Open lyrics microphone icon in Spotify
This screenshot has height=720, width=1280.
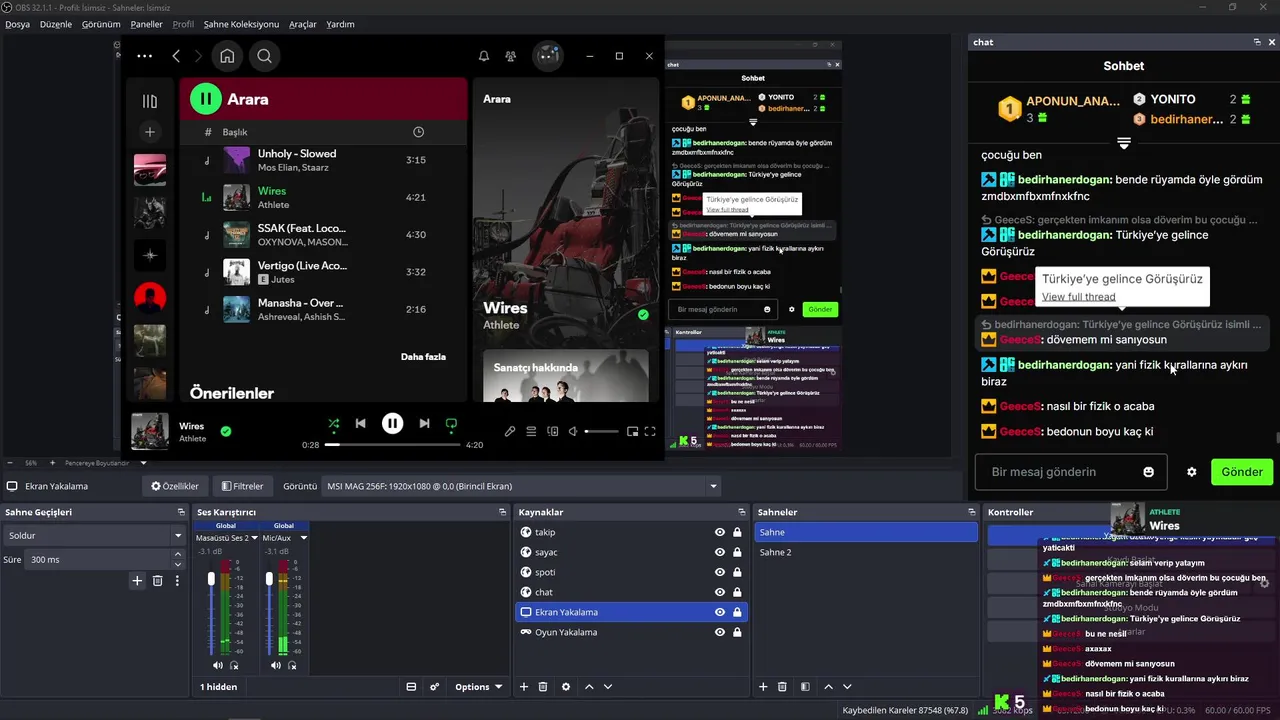click(x=510, y=431)
